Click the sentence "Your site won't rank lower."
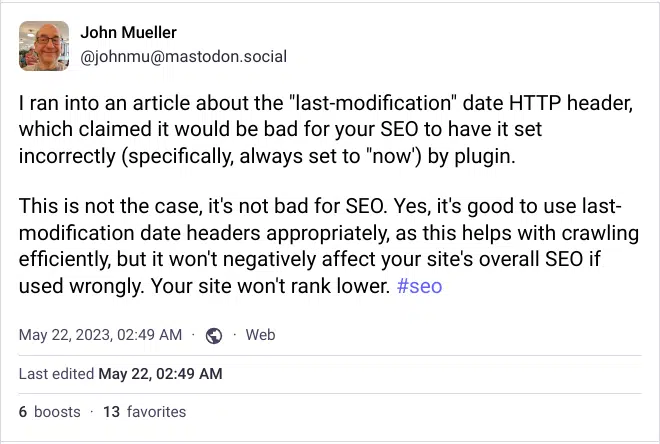Image resolution: width=660 pixels, height=444 pixels. pos(271,286)
